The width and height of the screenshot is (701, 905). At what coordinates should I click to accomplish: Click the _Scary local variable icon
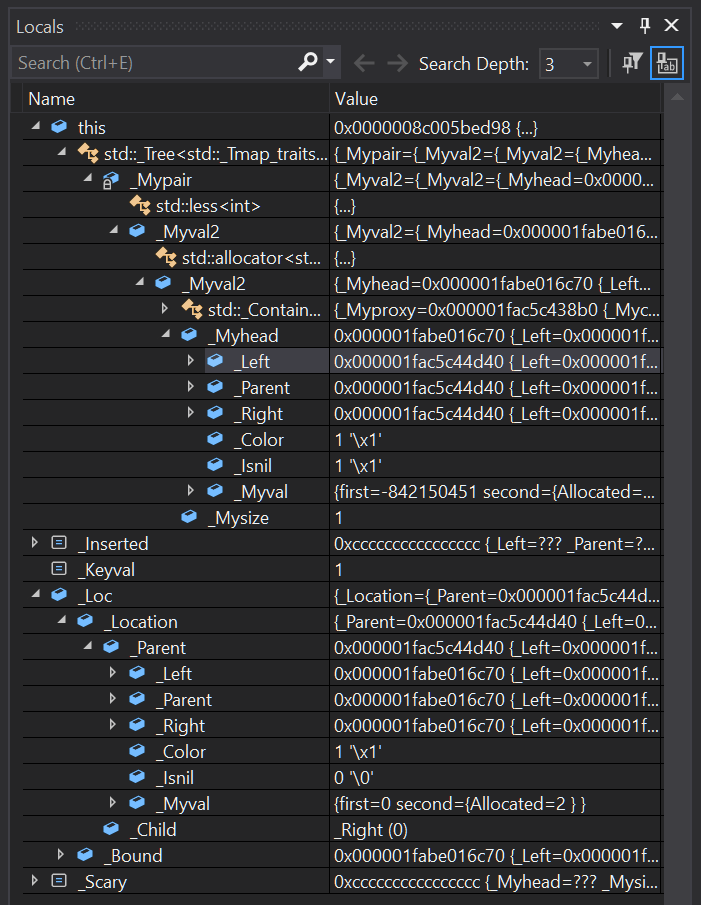[x=59, y=880]
